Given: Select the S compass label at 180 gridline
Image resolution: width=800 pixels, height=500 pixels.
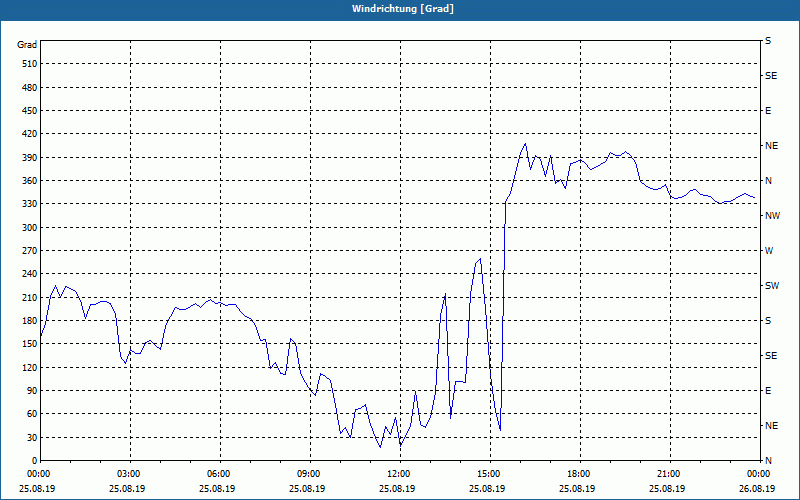Looking at the screenshot, I should coord(768,320).
